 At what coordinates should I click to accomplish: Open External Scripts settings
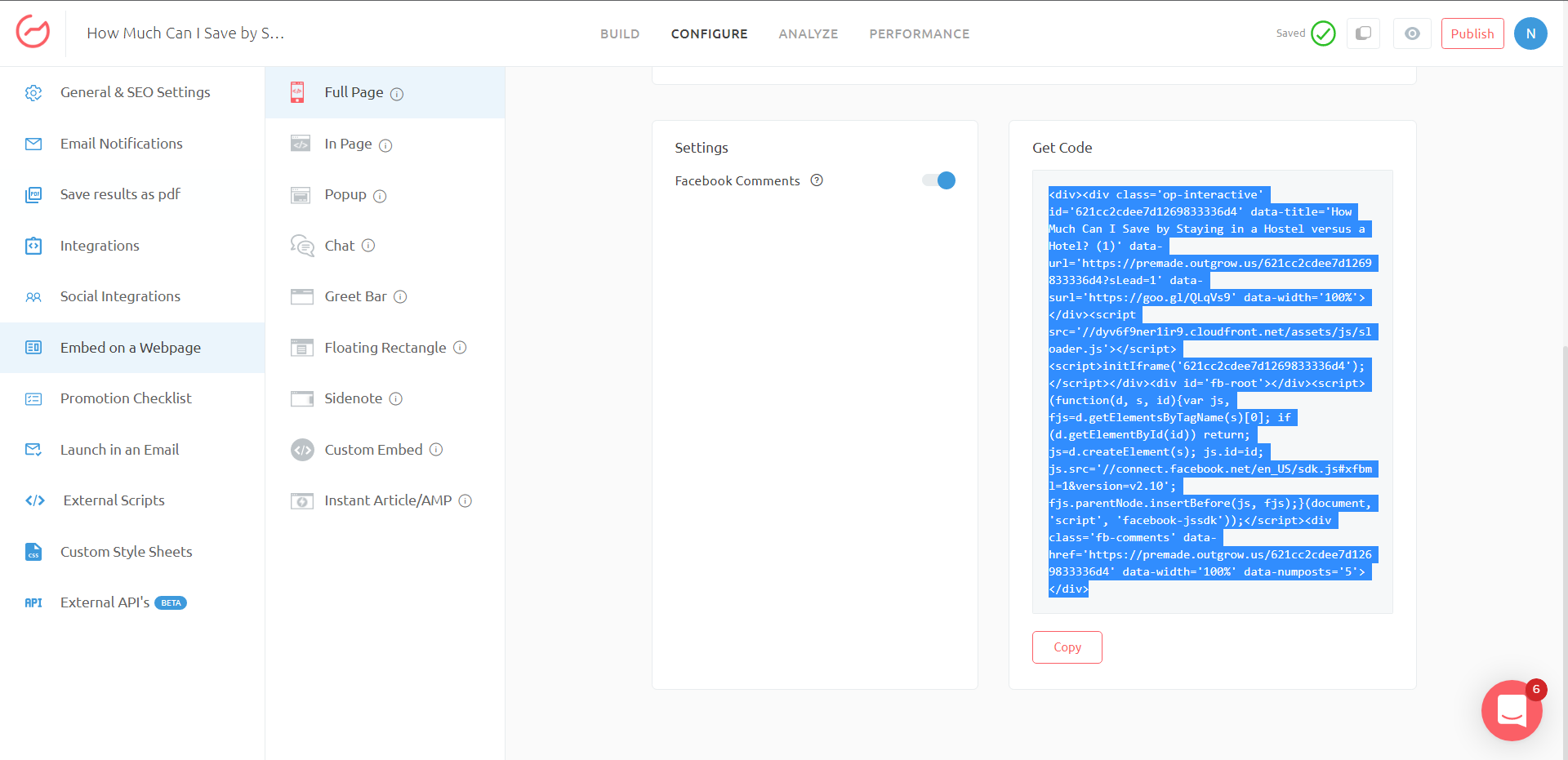click(x=132, y=500)
